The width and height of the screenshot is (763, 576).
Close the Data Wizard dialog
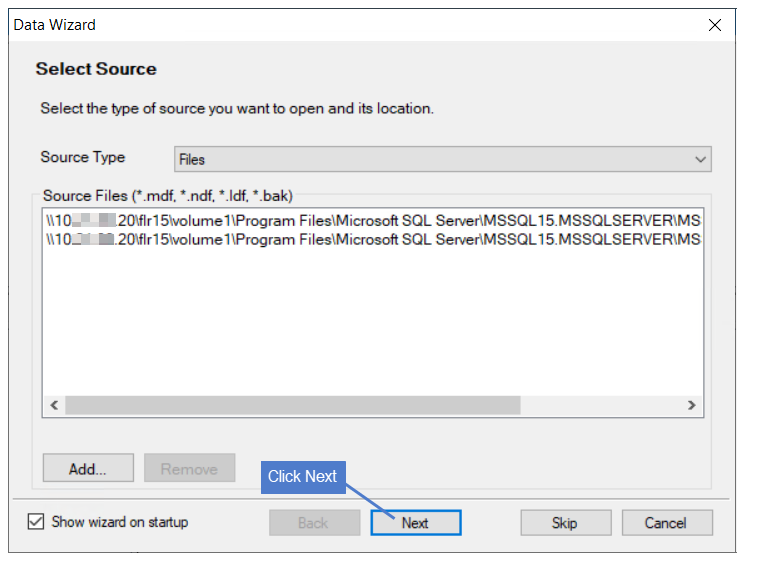(714, 25)
